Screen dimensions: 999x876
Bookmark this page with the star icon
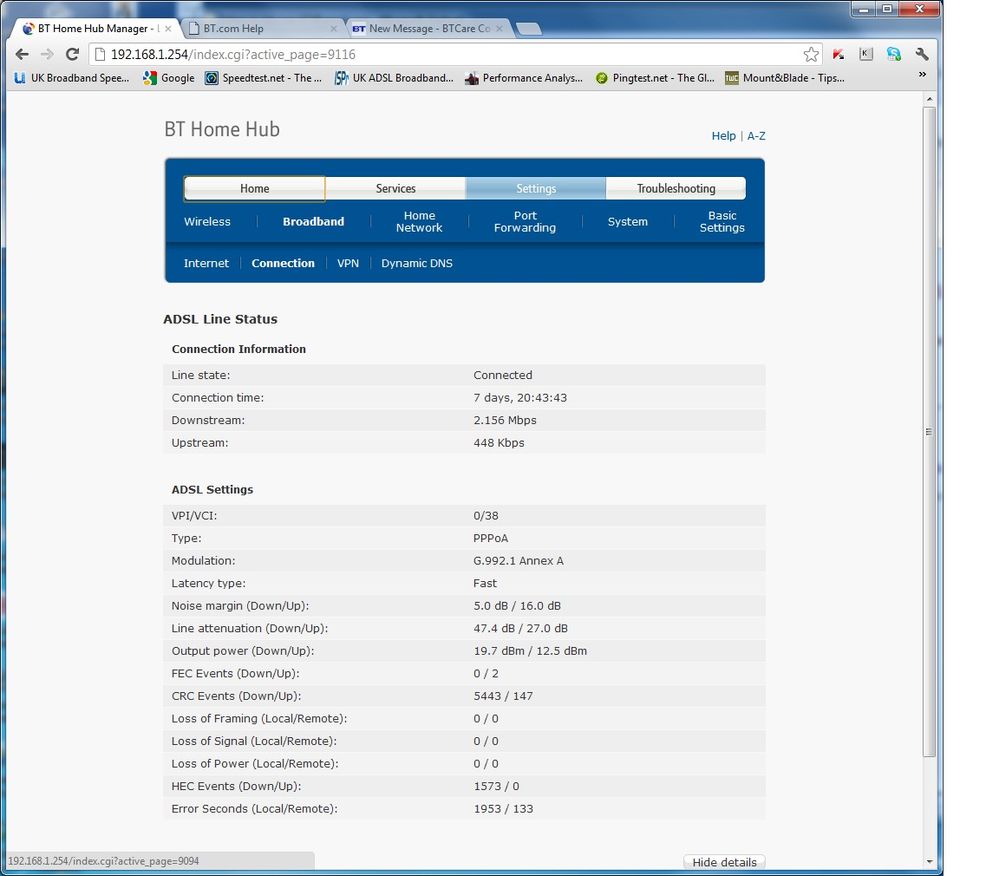point(810,54)
